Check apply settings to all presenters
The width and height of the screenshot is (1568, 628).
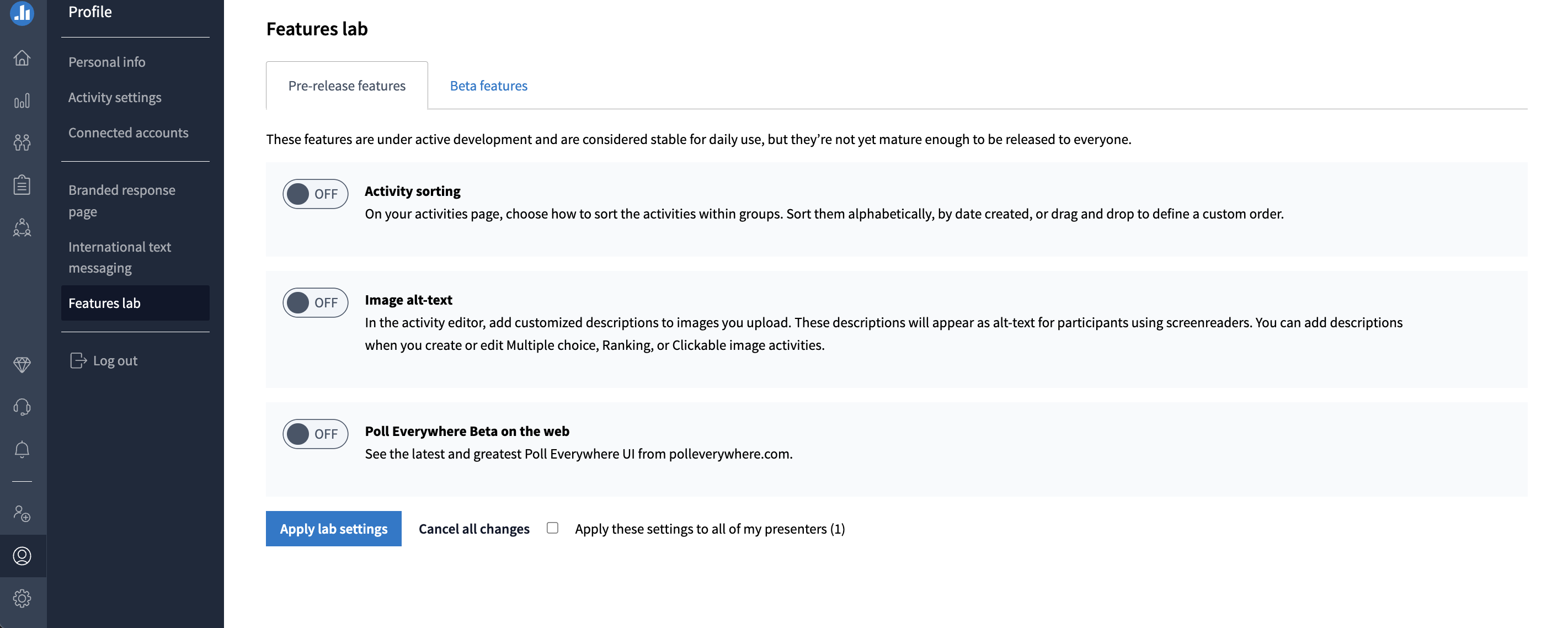click(553, 528)
